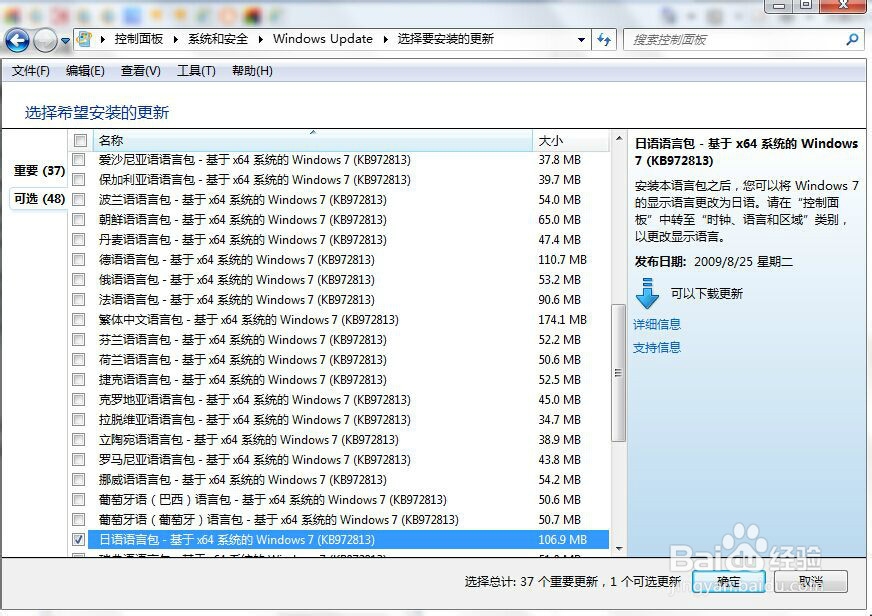Click the blue download arrow icon

pos(647,294)
